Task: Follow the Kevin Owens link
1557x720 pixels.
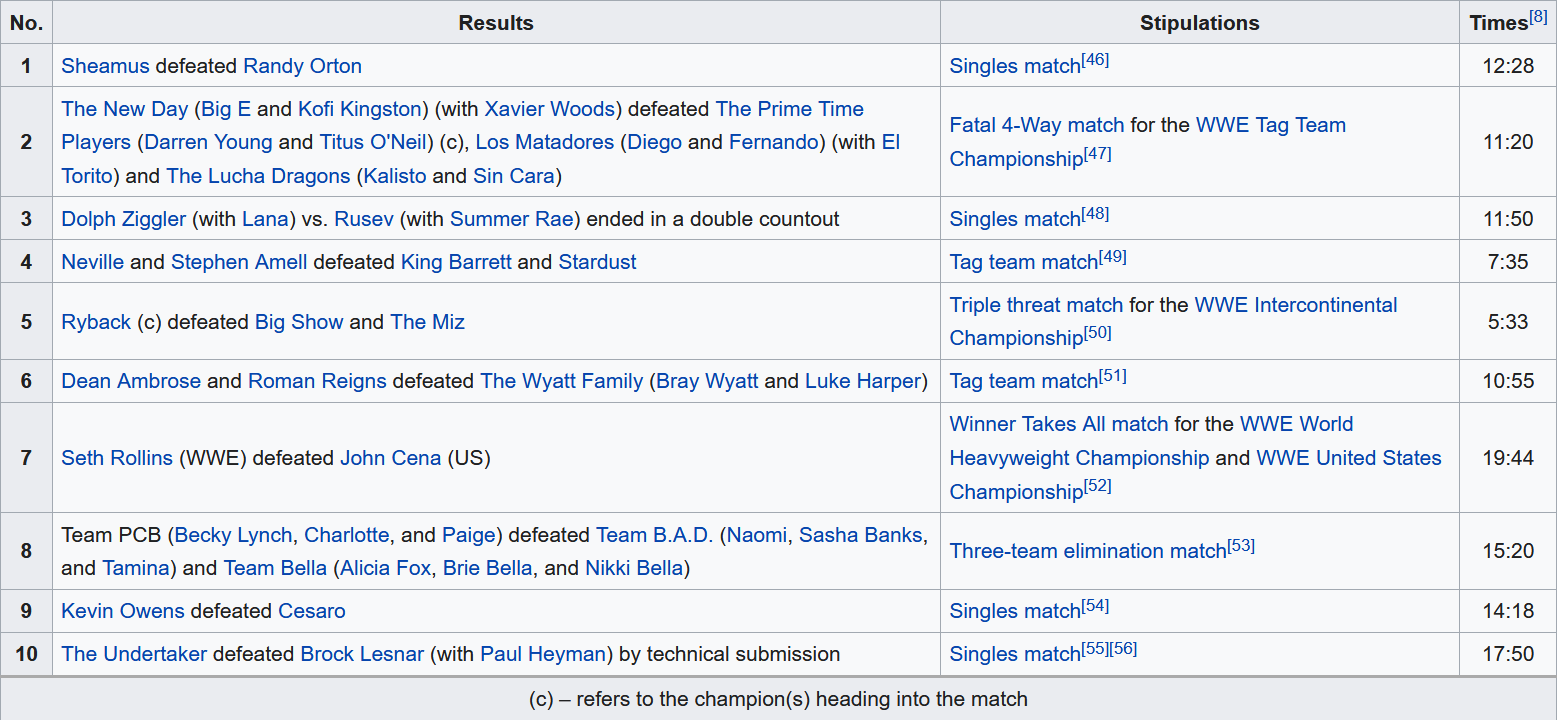Action: (x=123, y=611)
